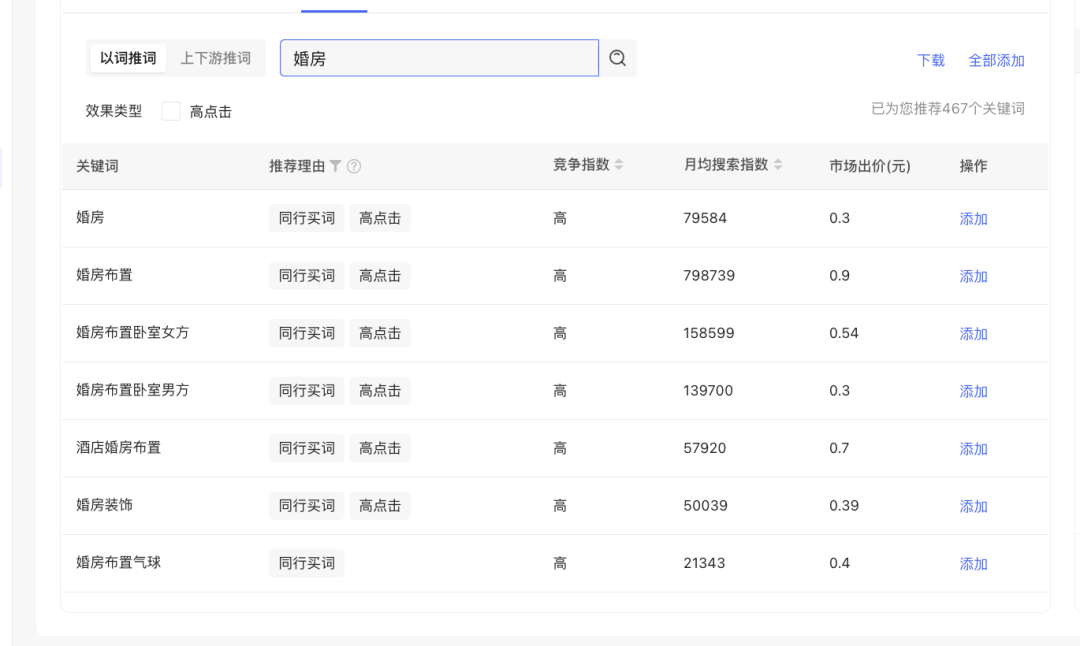
Task: Select keyword cell 酒店婚房布置
Action: [x=118, y=448]
